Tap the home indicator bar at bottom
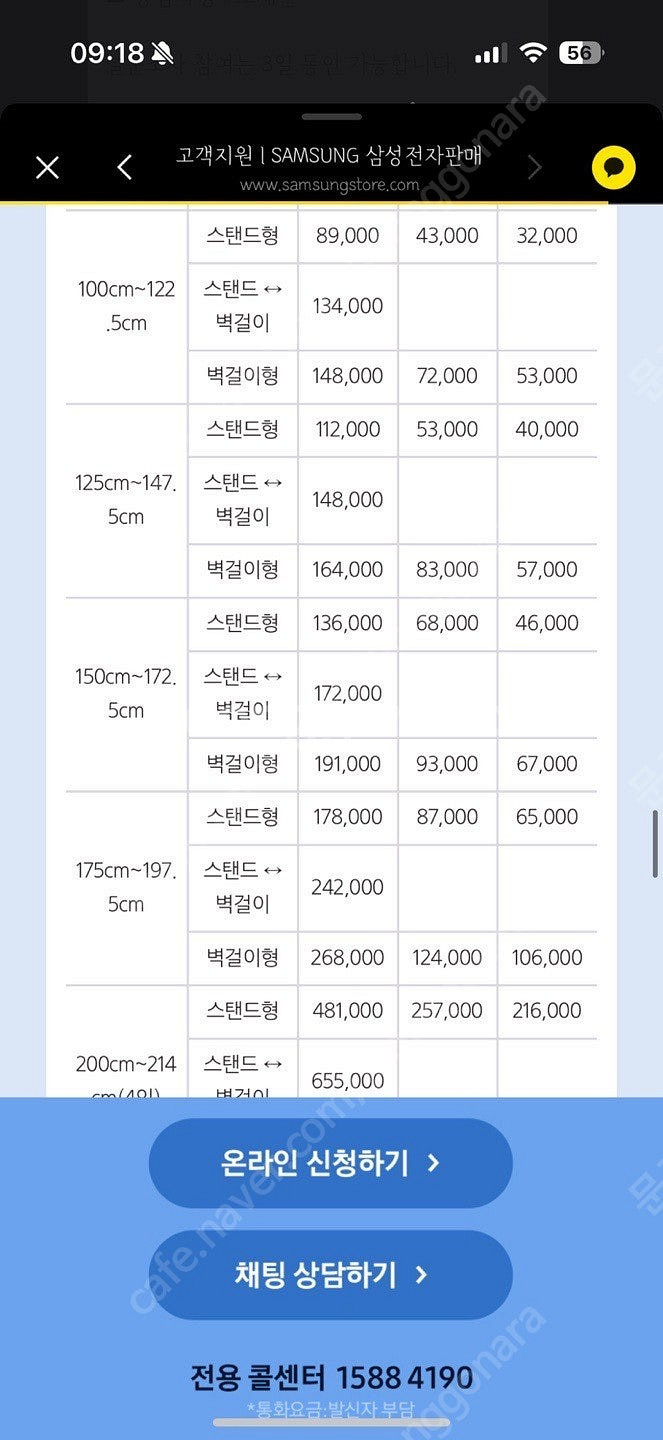Viewport: 663px width, 1440px height. click(331, 1422)
